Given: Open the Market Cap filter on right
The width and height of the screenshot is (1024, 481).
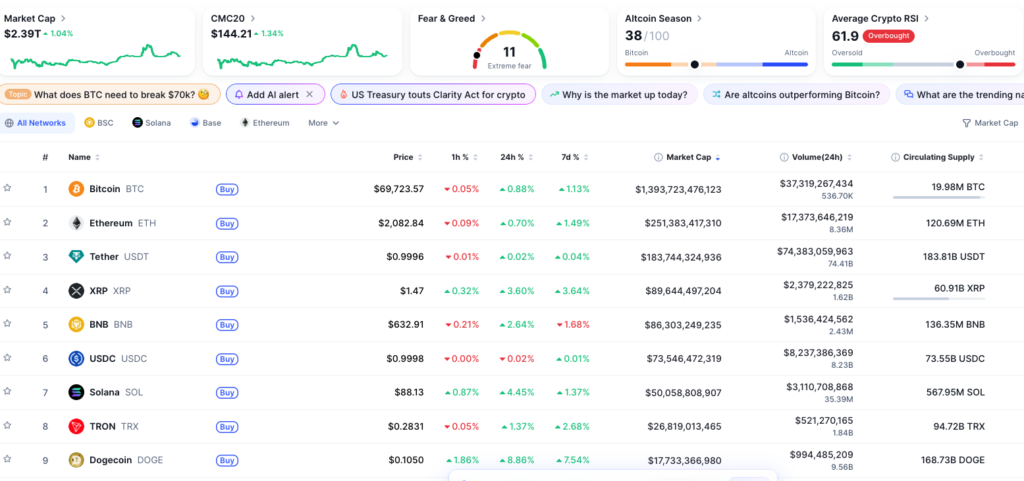Looking at the screenshot, I should [x=989, y=123].
